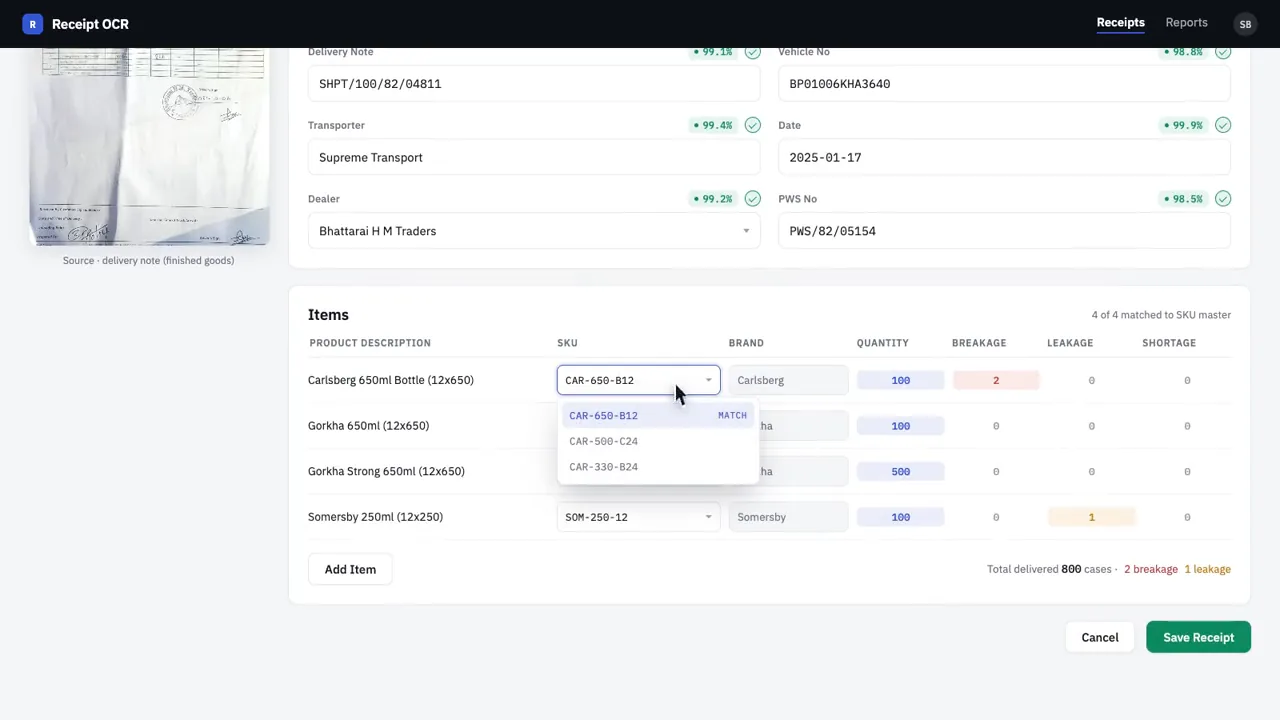Click the Somersby 250ml (12x250) description

click(375, 517)
